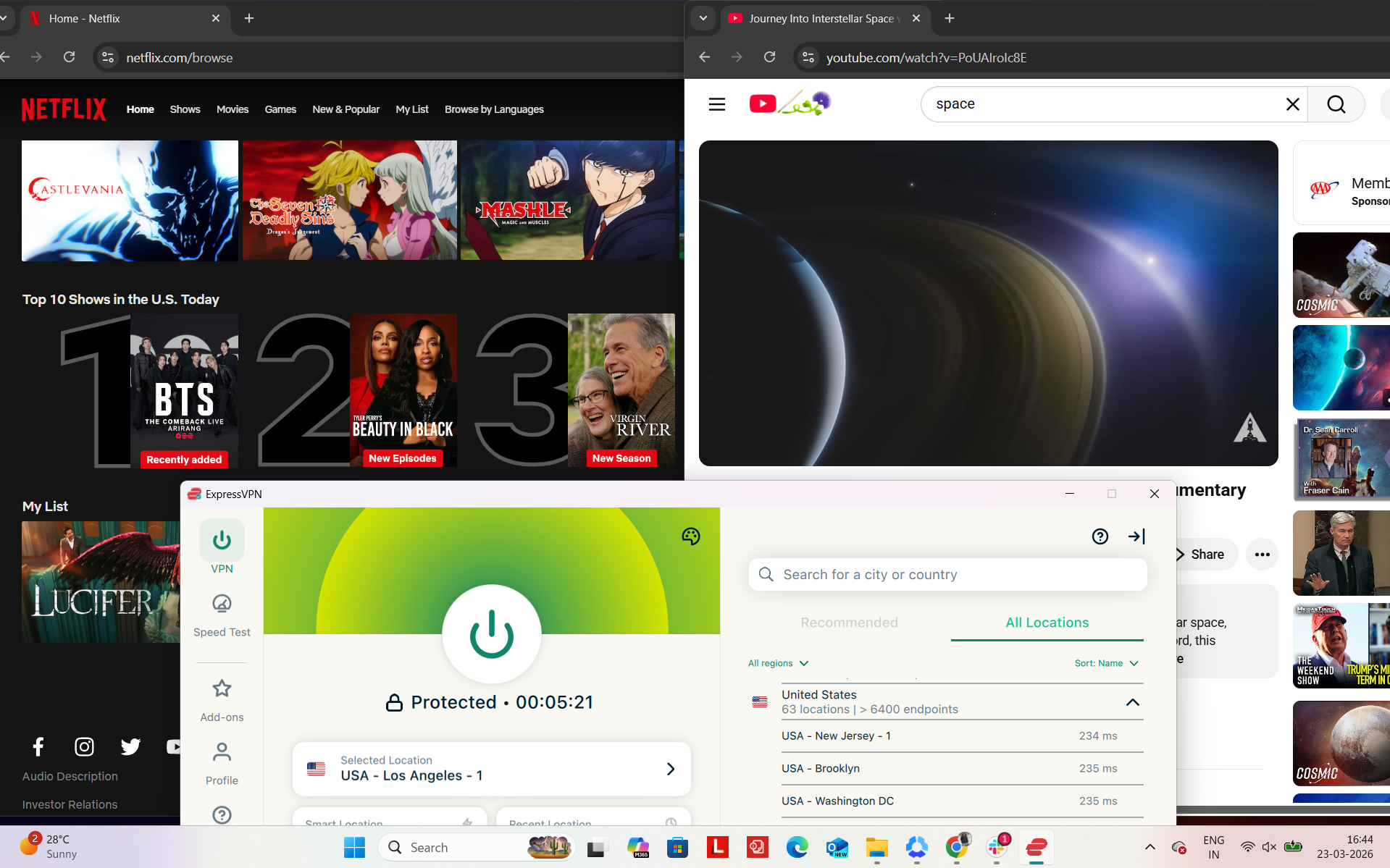
Task: Open Netflix Home menu item
Action: 140,109
